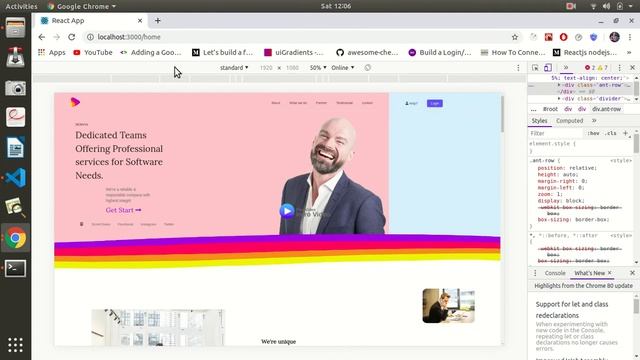Viewport: 640px width, 360px height.
Task: Open the uiGradients bookmark
Action: (293, 52)
